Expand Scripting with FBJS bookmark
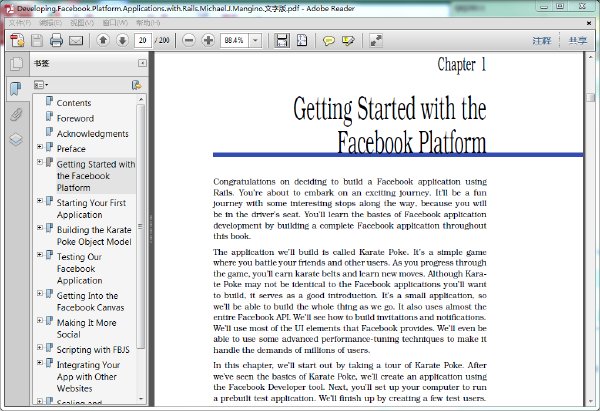 point(40,347)
